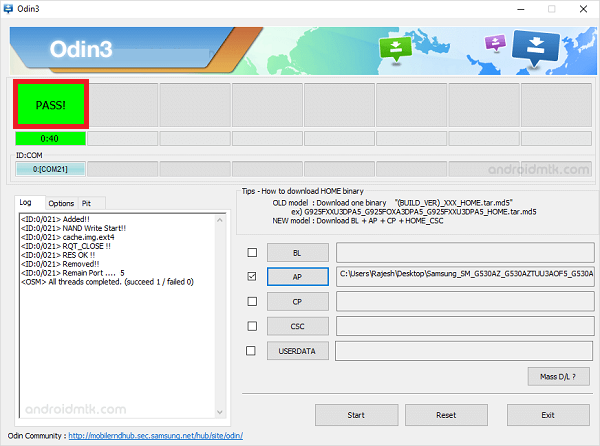Click the 'Removed!!' log line
Screen dimensions: 600x446
(x=60, y=264)
